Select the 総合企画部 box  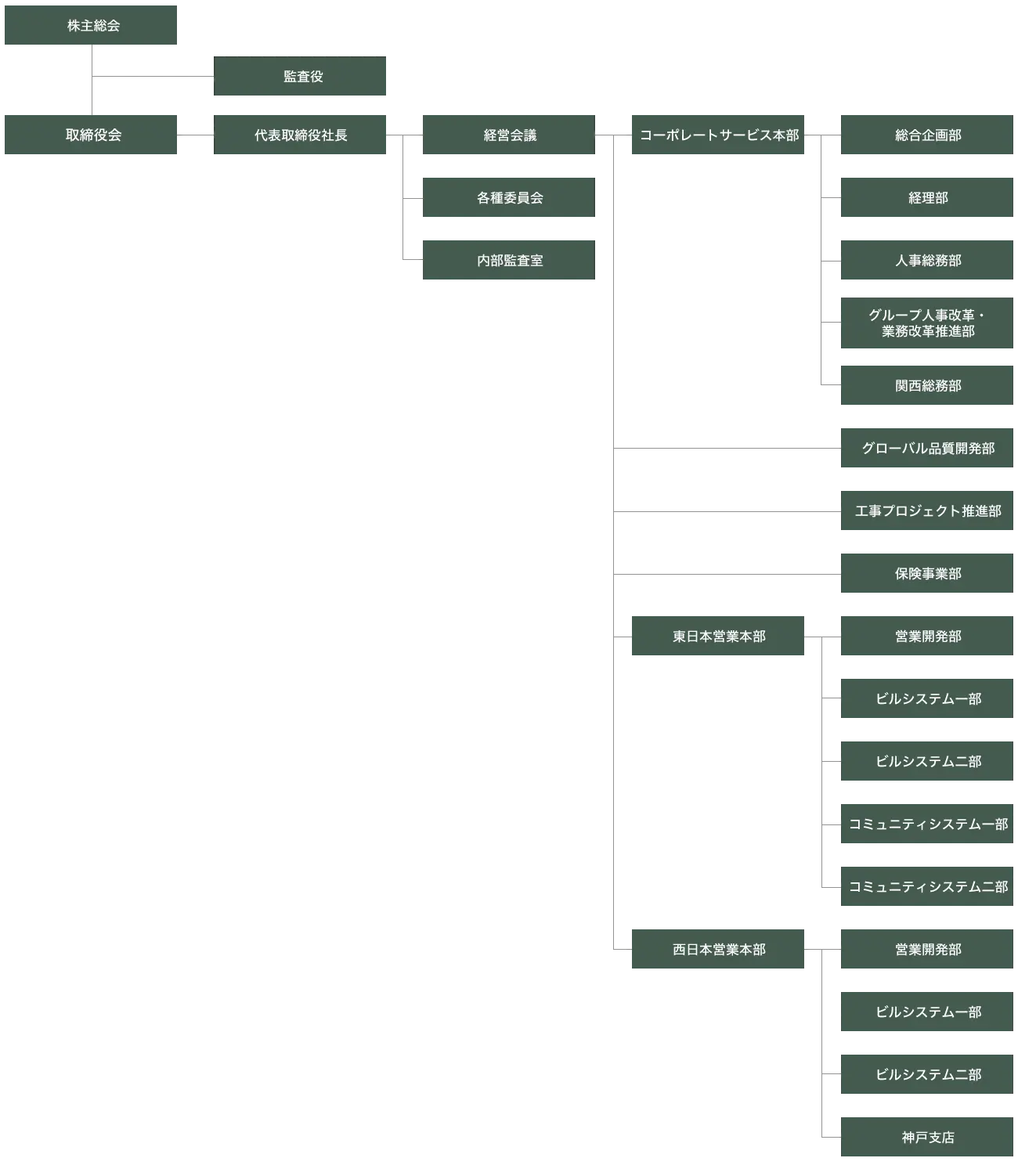(x=927, y=135)
